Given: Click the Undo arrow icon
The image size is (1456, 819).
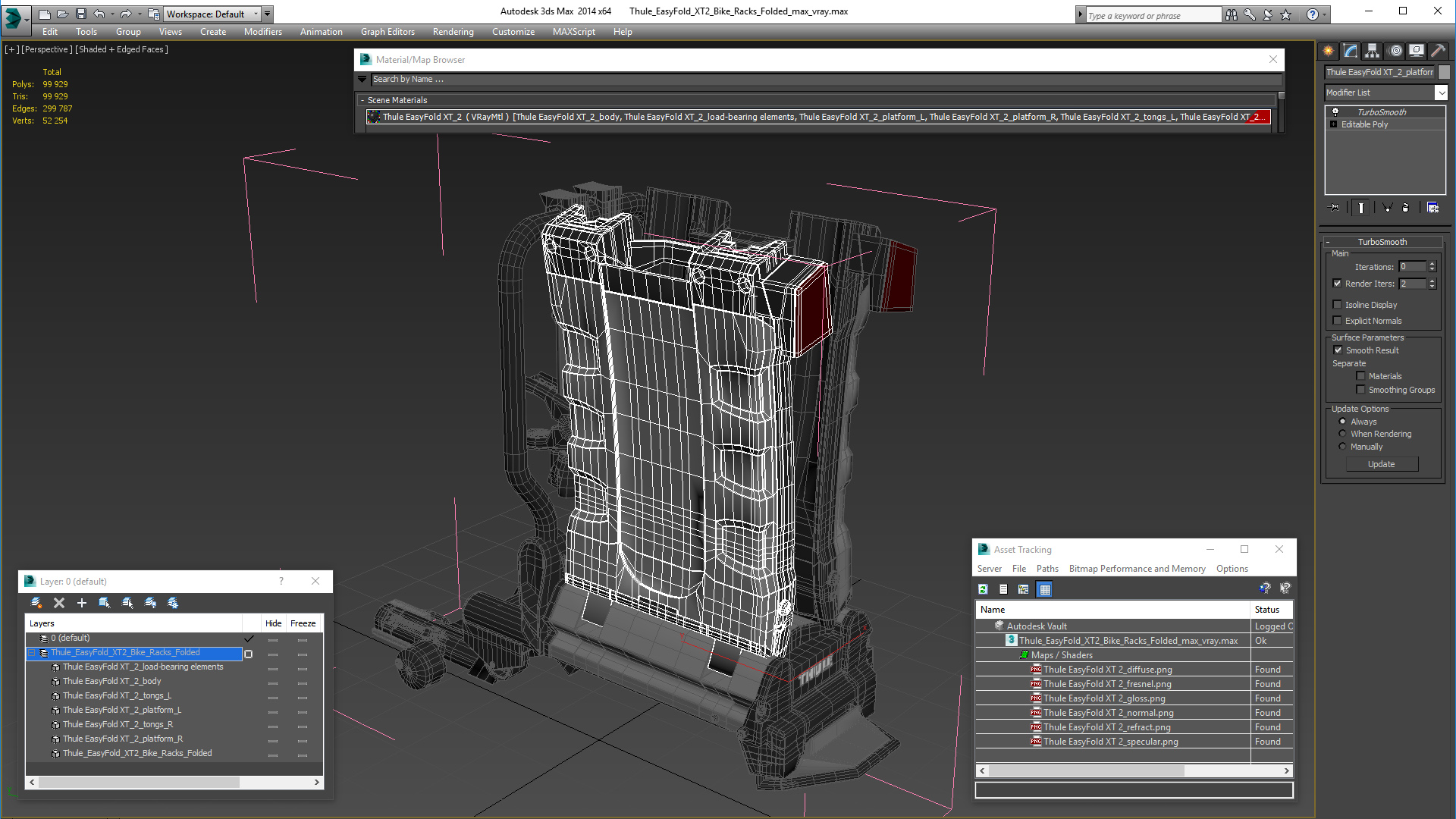Looking at the screenshot, I should click(99, 14).
